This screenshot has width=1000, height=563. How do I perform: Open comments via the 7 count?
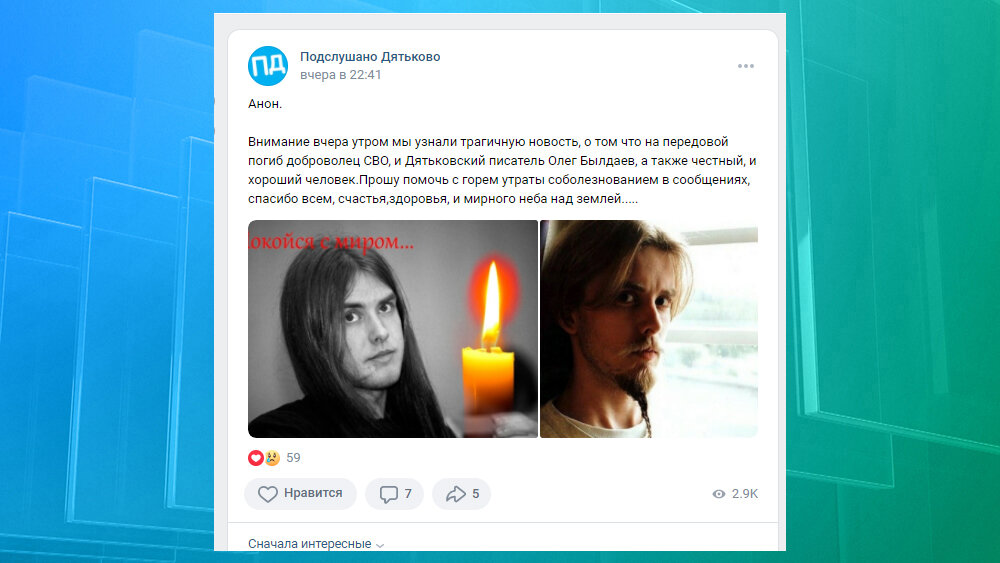coord(408,494)
